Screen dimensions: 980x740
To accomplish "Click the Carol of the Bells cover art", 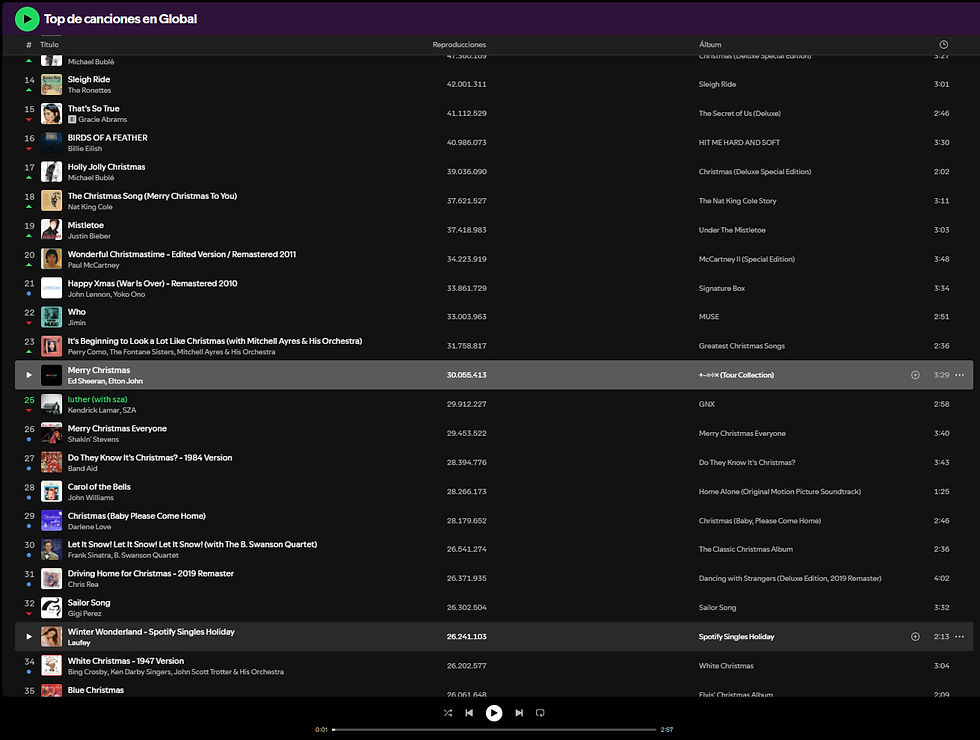I will tap(51, 491).
